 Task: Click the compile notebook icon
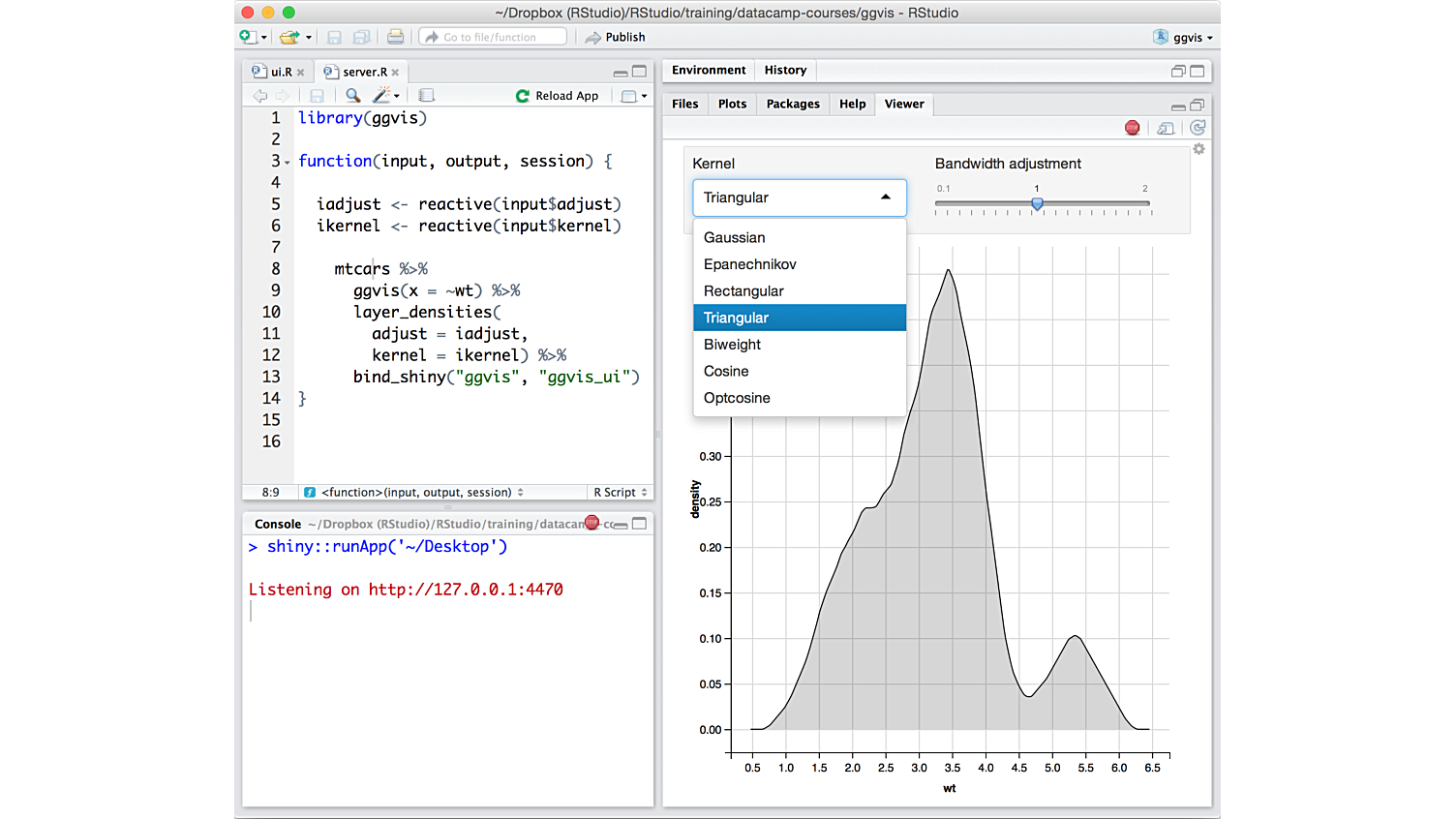[x=427, y=96]
